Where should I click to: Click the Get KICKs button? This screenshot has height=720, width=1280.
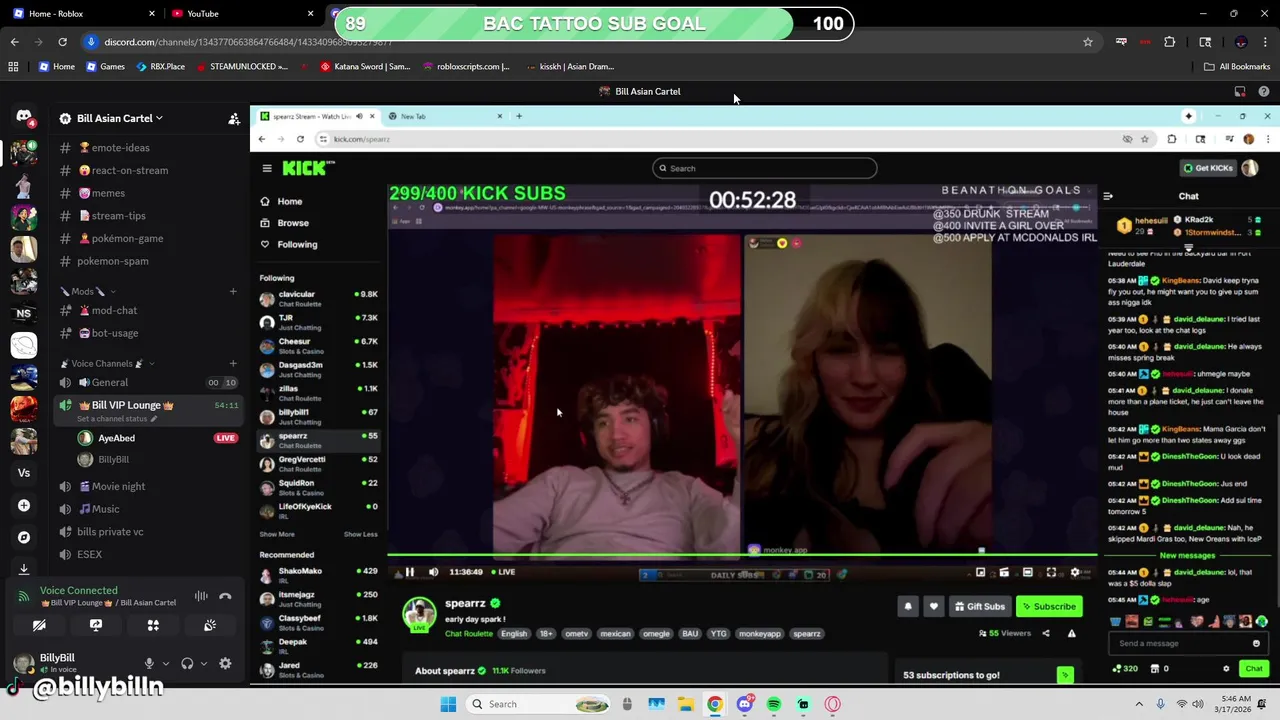[x=1208, y=168]
